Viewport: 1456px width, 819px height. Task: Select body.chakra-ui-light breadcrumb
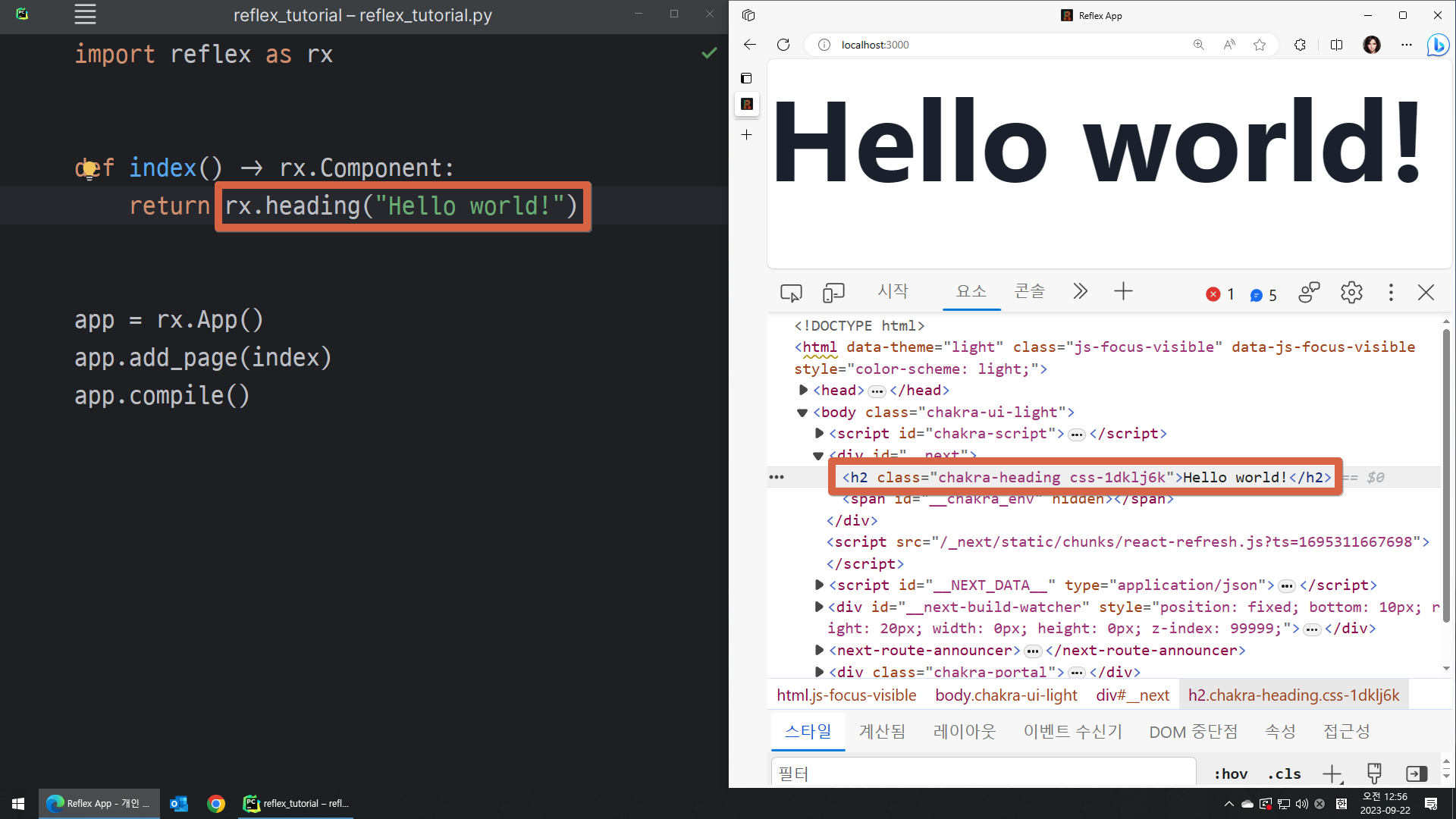(1006, 695)
